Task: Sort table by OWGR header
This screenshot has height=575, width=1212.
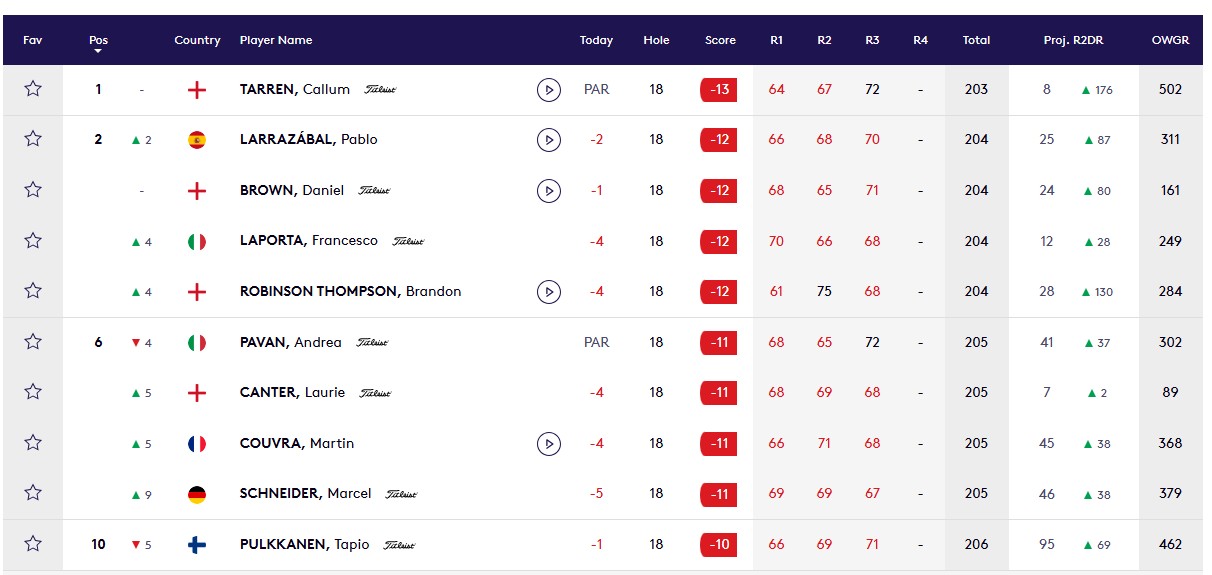Action: pyautogui.click(x=1170, y=41)
